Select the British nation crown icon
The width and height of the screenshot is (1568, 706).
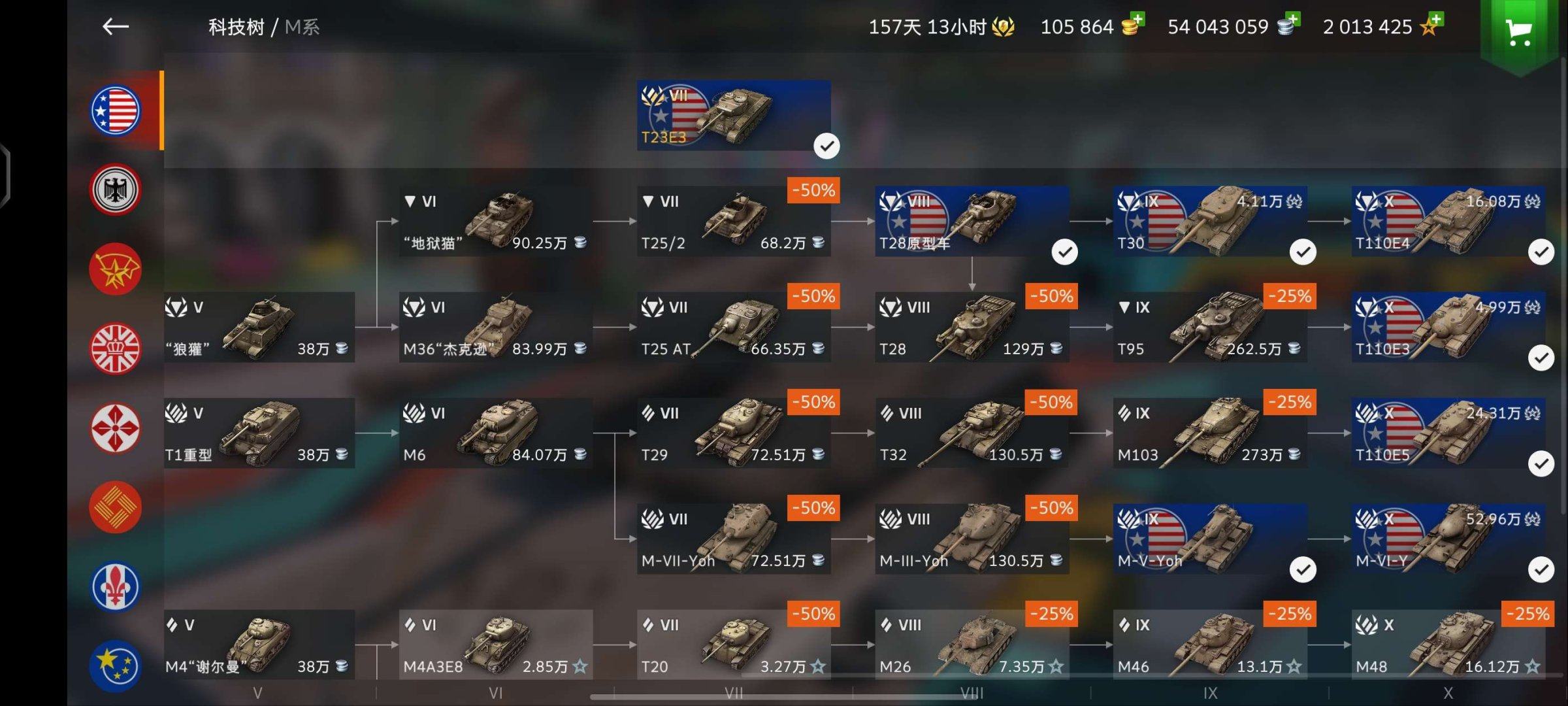[x=116, y=348]
